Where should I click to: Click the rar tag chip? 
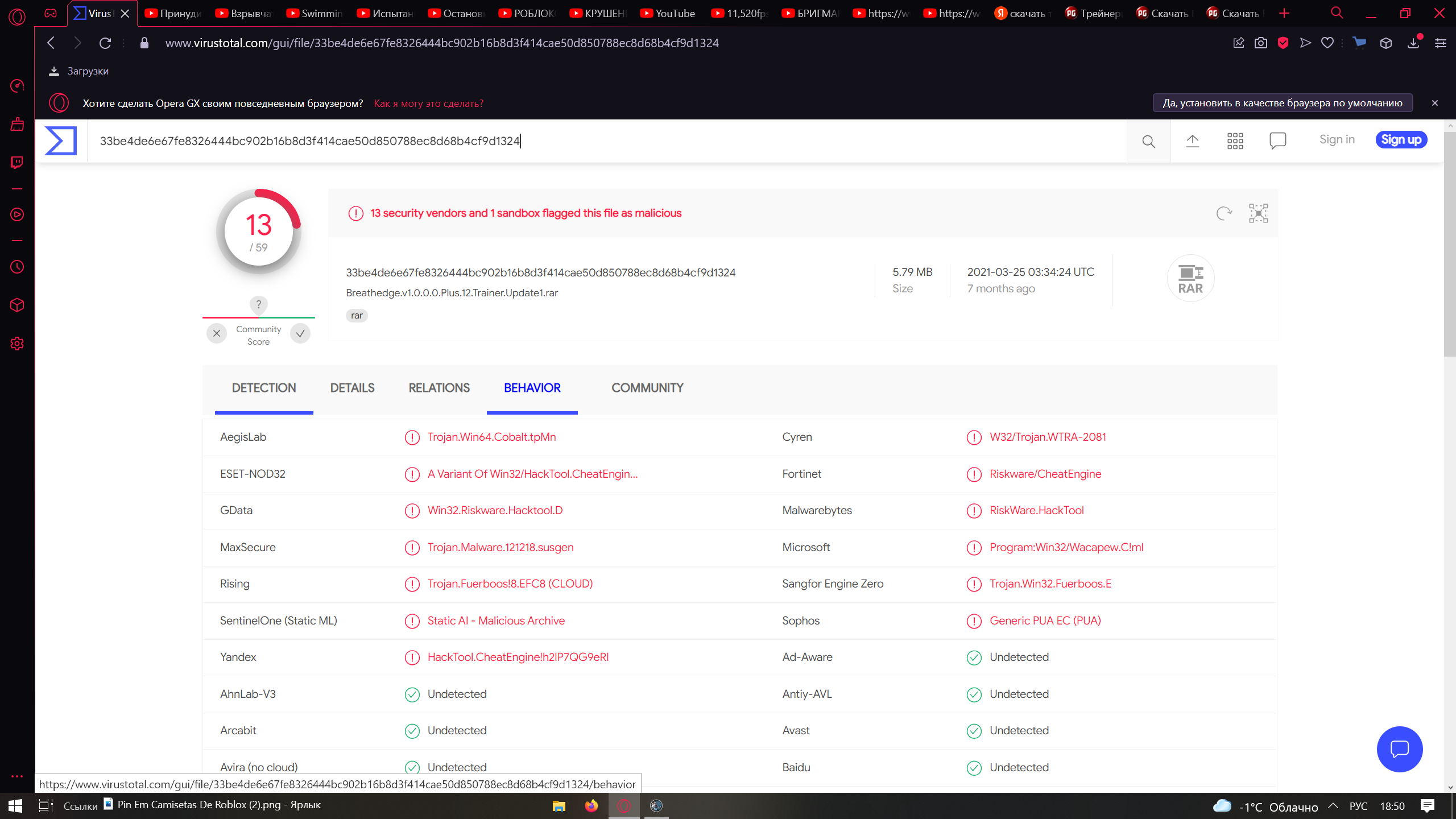357,316
